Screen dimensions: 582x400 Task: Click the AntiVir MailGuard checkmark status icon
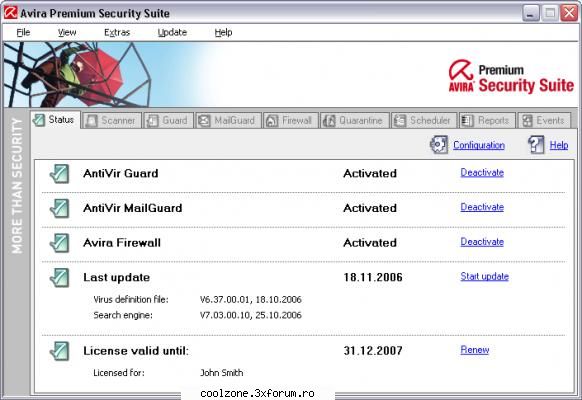pos(59,208)
